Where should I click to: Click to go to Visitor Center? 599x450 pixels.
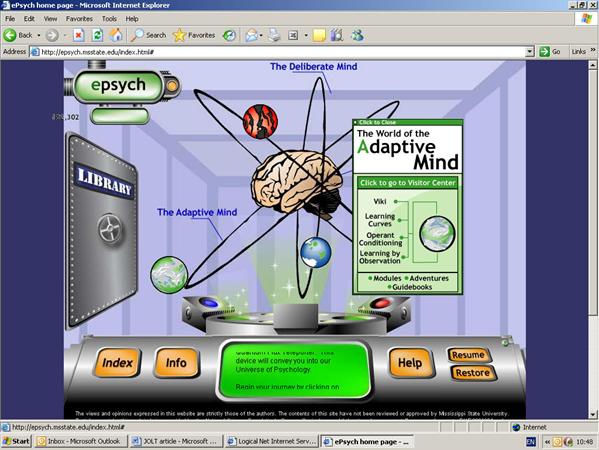(x=408, y=183)
